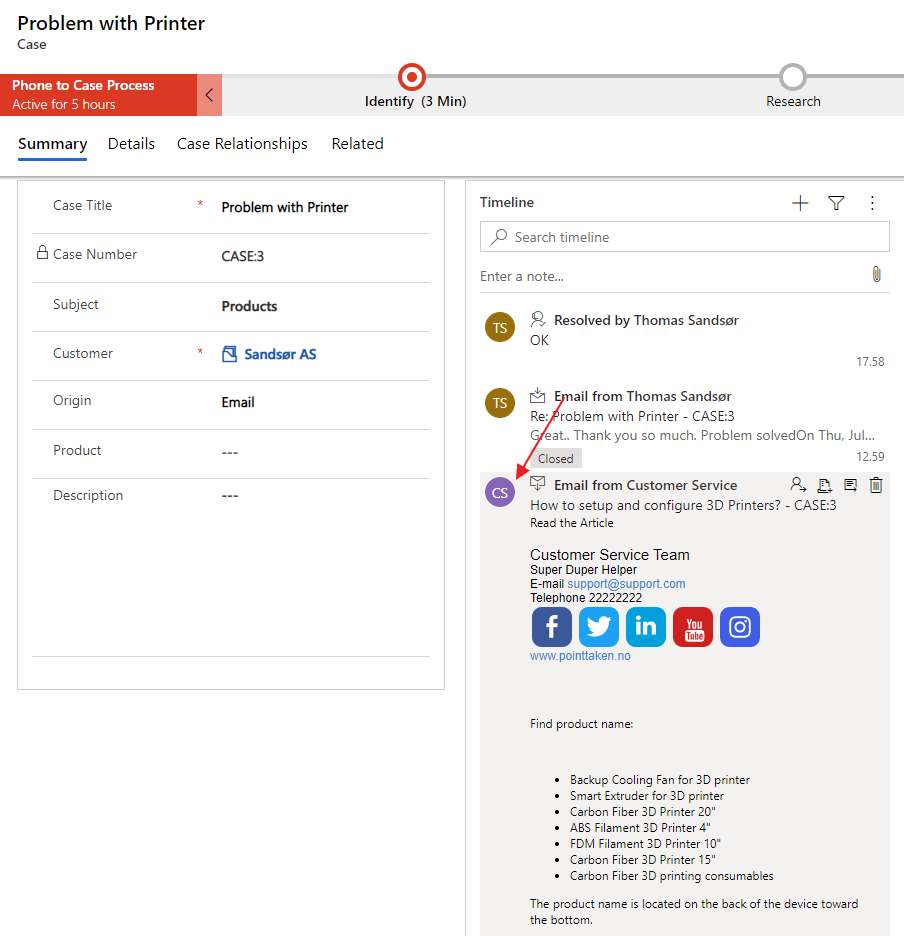Screen dimensions: 904x936
Task: Click the add timeline record plus icon
Action: [800, 203]
